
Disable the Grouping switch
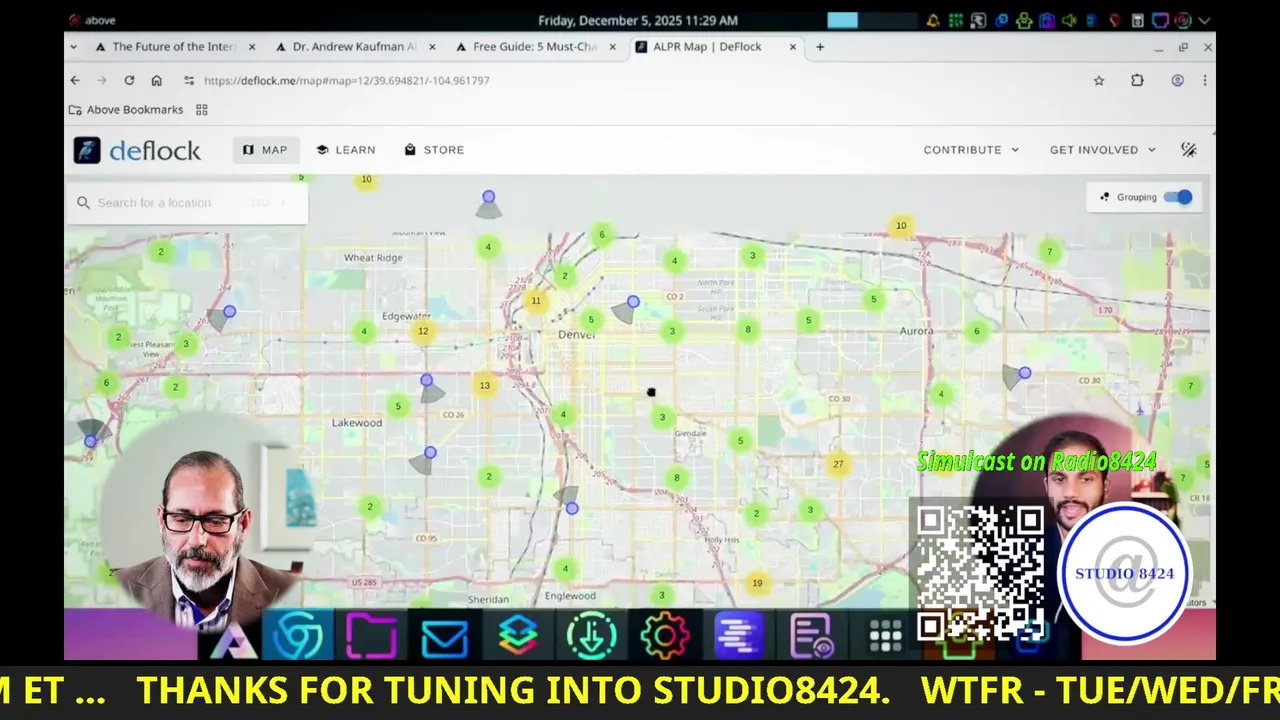pos(1178,197)
